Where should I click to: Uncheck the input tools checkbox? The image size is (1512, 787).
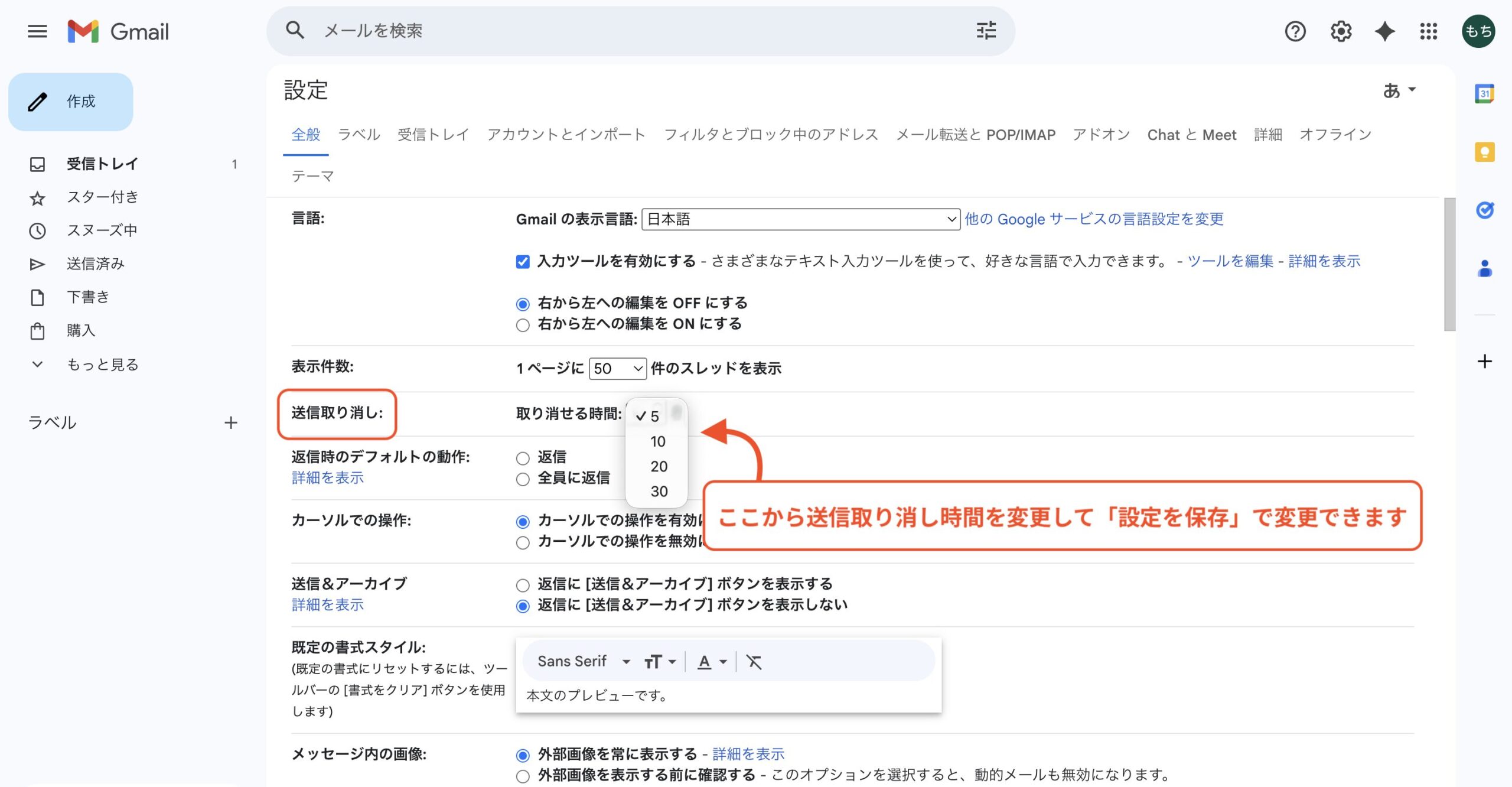point(522,262)
